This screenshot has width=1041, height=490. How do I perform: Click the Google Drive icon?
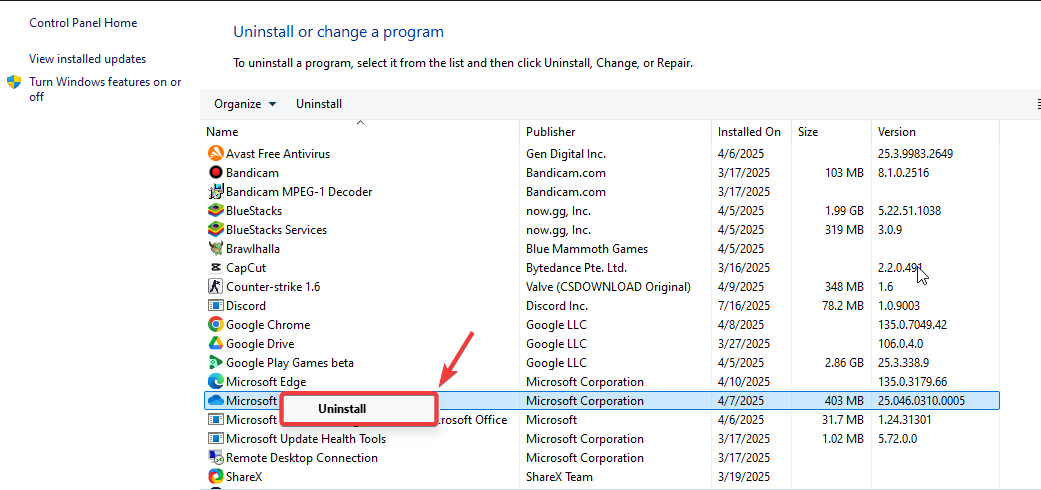click(215, 344)
